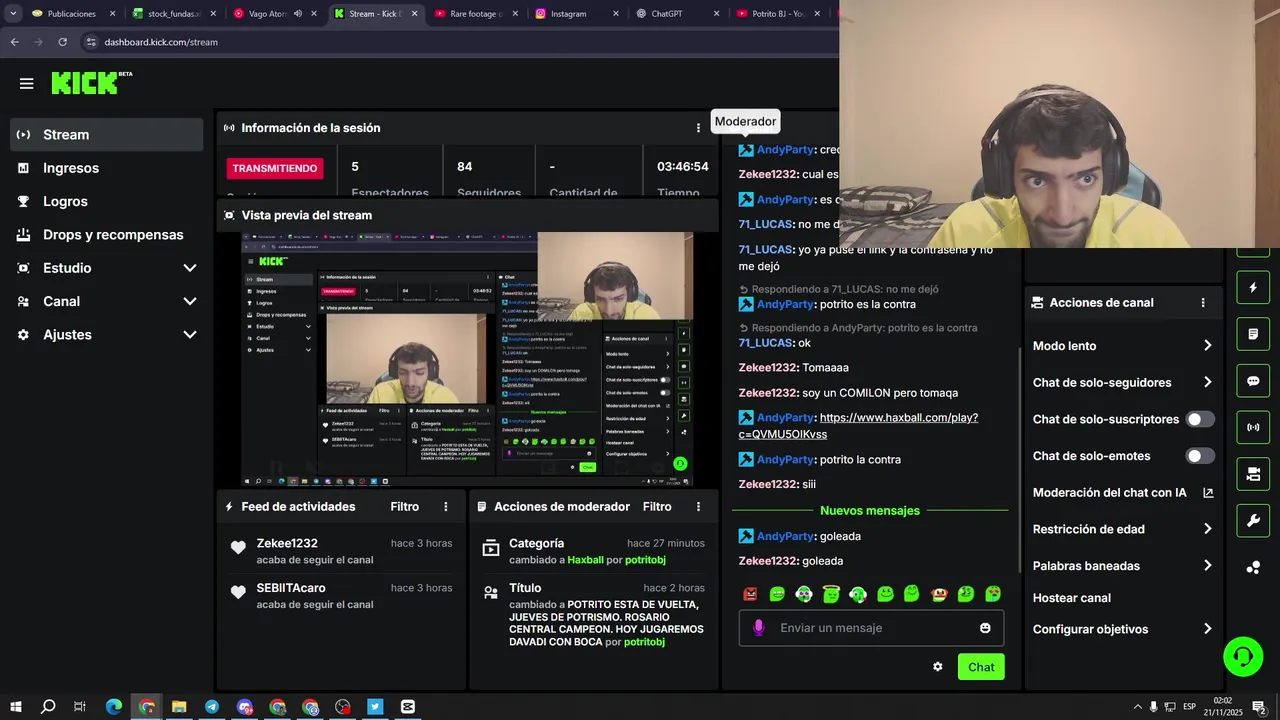Click the heart icon next to SEBIITAcaro
Image resolution: width=1280 pixels, height=720 pixels.
tap(238, 592)
